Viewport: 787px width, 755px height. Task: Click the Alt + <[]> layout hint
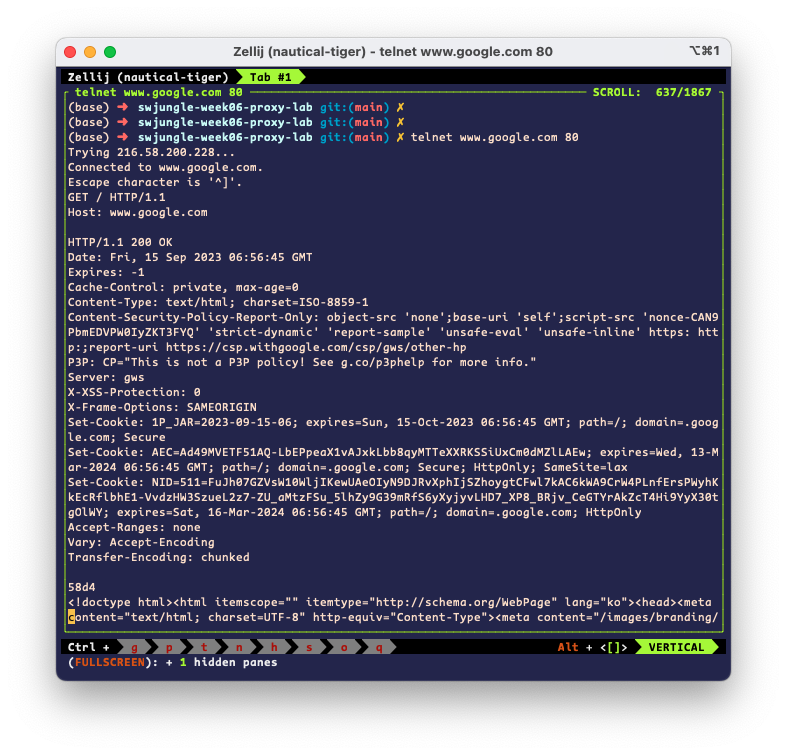[x=592, y=647]
